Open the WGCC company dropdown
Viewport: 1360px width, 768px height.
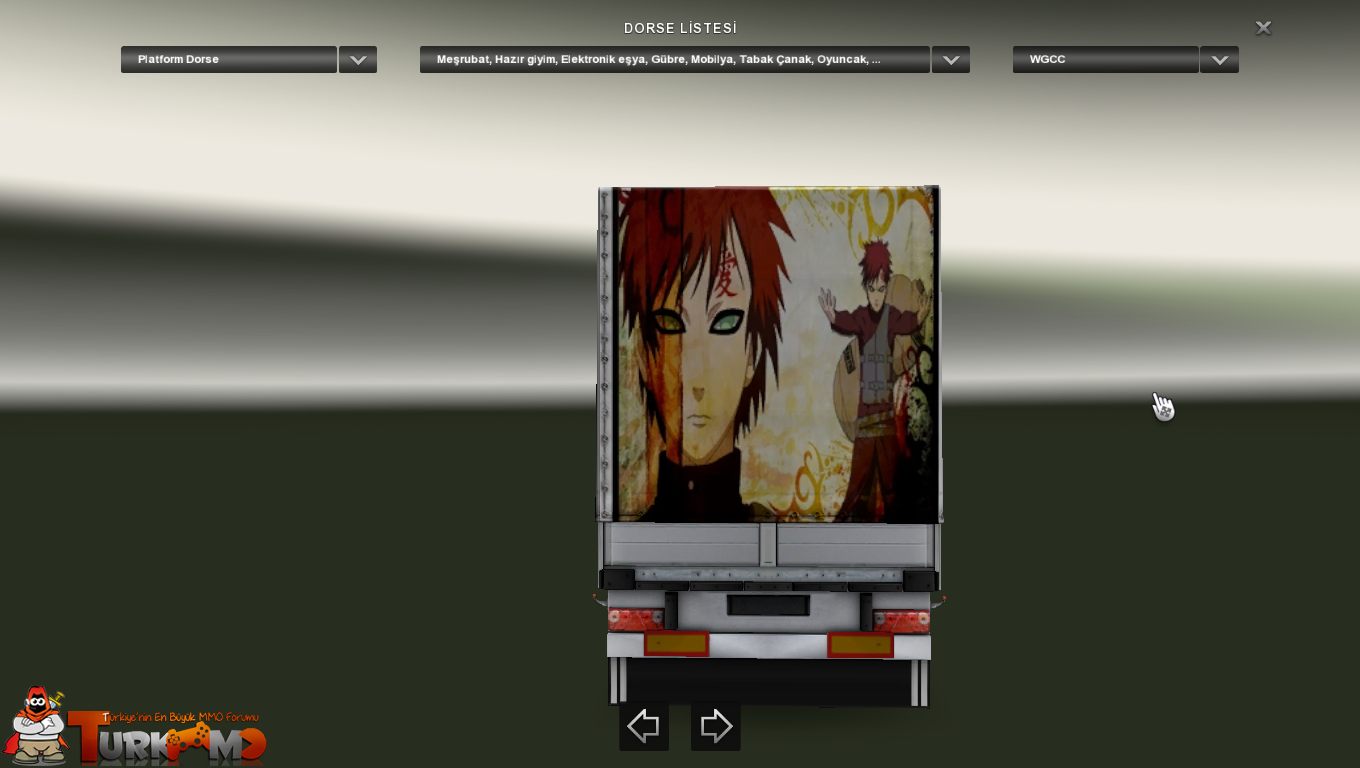point(1106,59)
